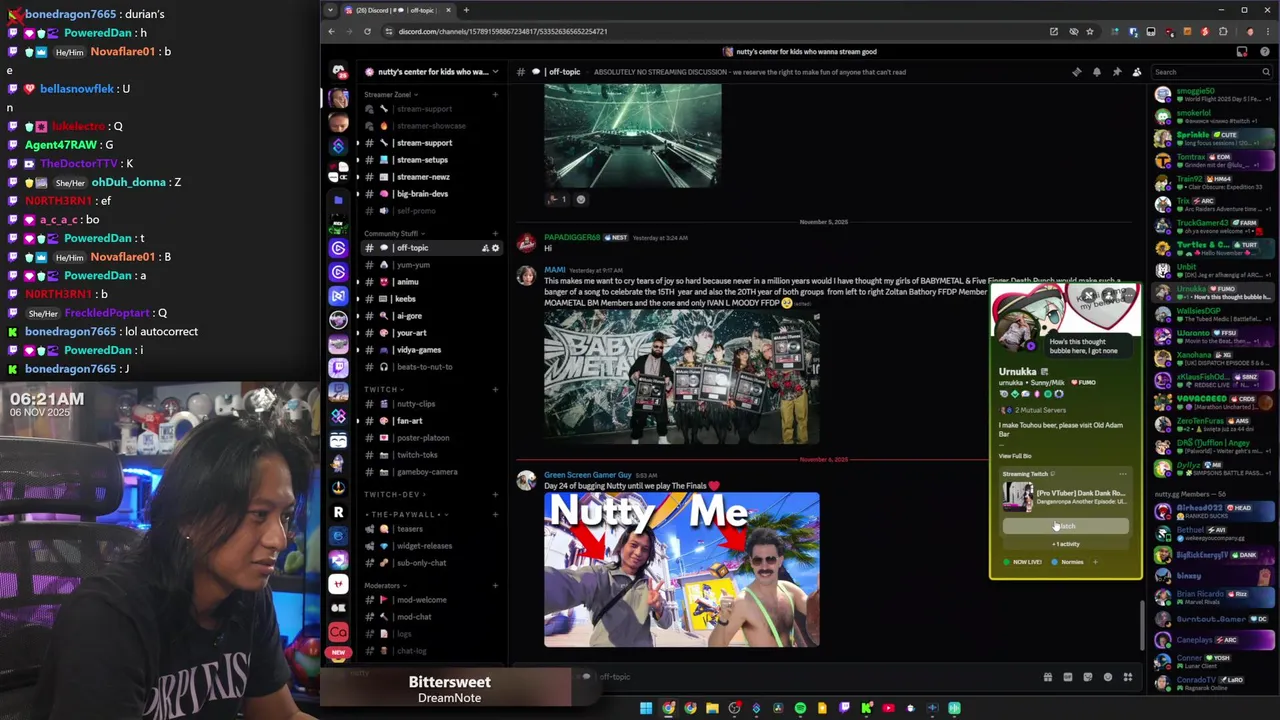
Task: Collapse the TWITCH category
Action: [x=383, y=389]
